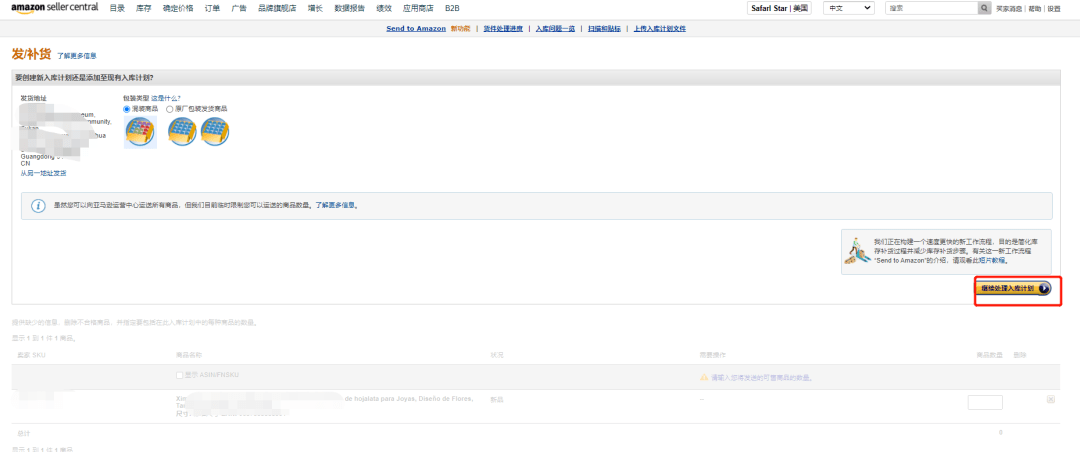Select the 混装商品 radio option
Screen dimensions: 1080x452
pos(127,109)
